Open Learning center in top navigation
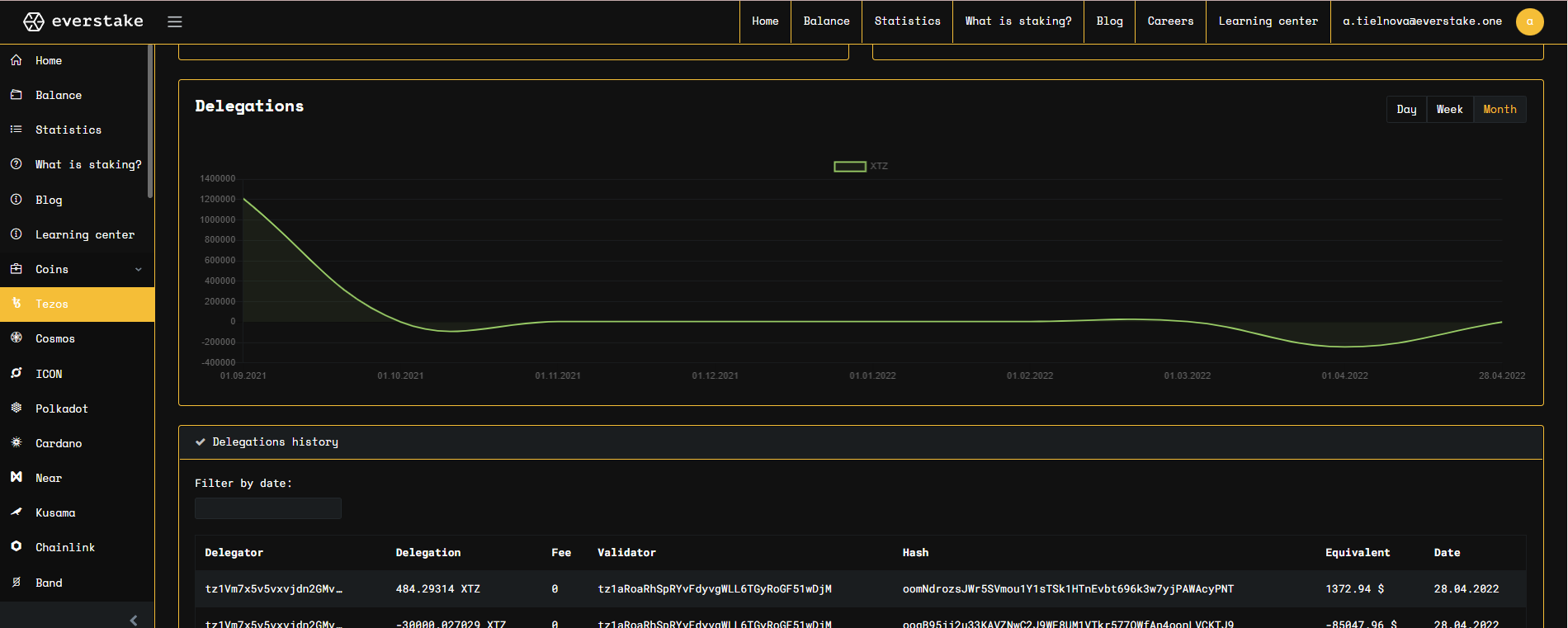 [1268, 21]
